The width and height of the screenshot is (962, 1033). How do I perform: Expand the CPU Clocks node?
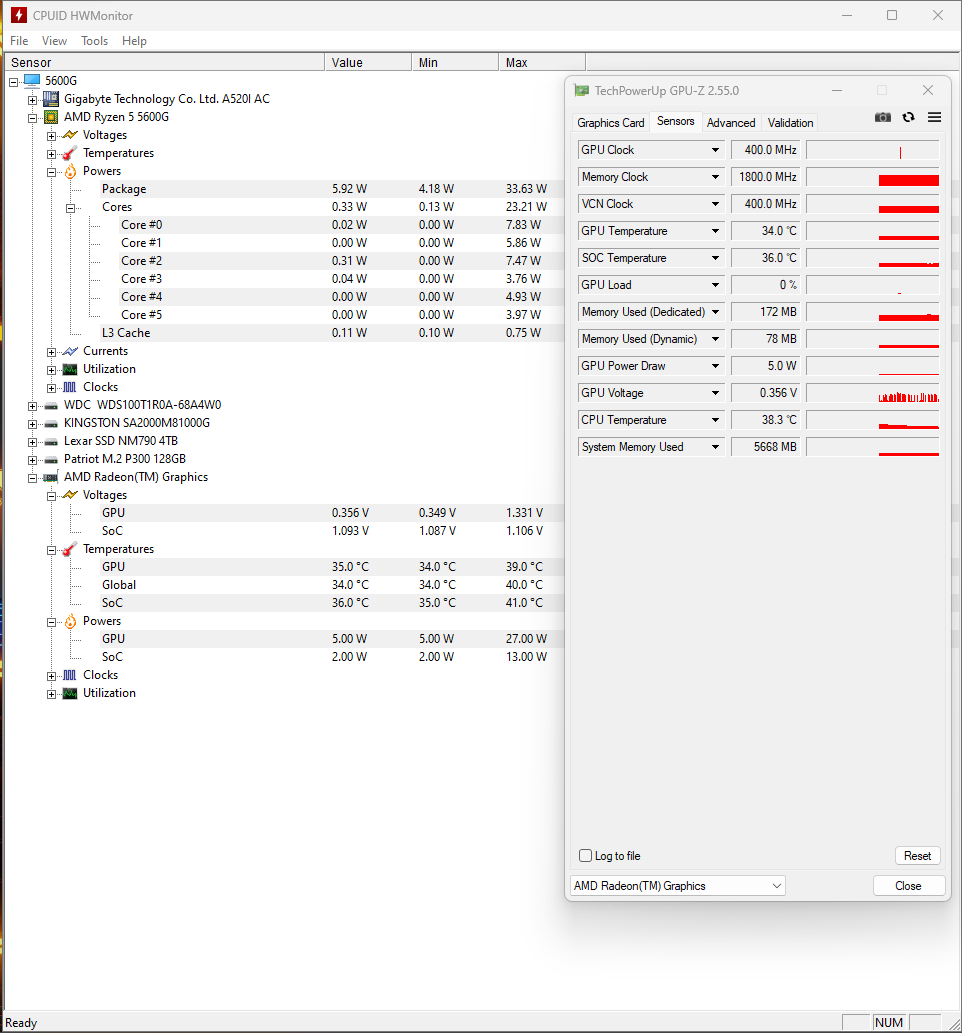[51, 388]
